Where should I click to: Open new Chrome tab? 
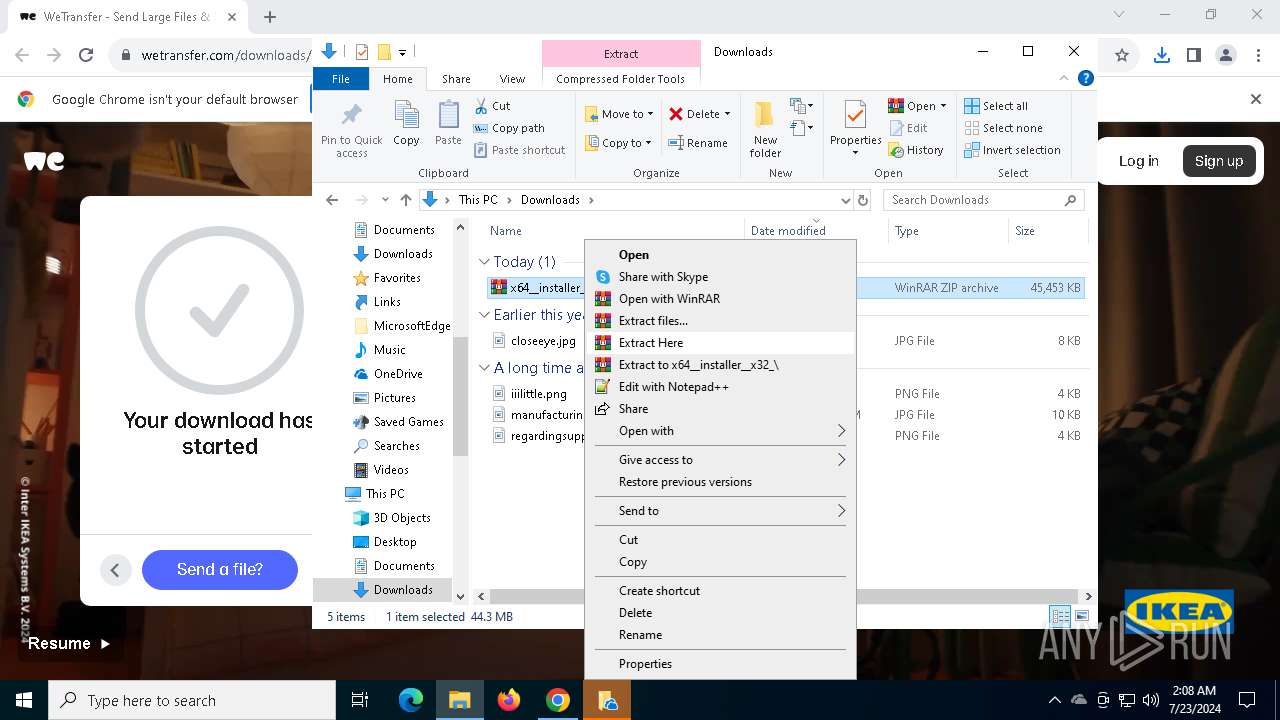click(x=270, y=16)
